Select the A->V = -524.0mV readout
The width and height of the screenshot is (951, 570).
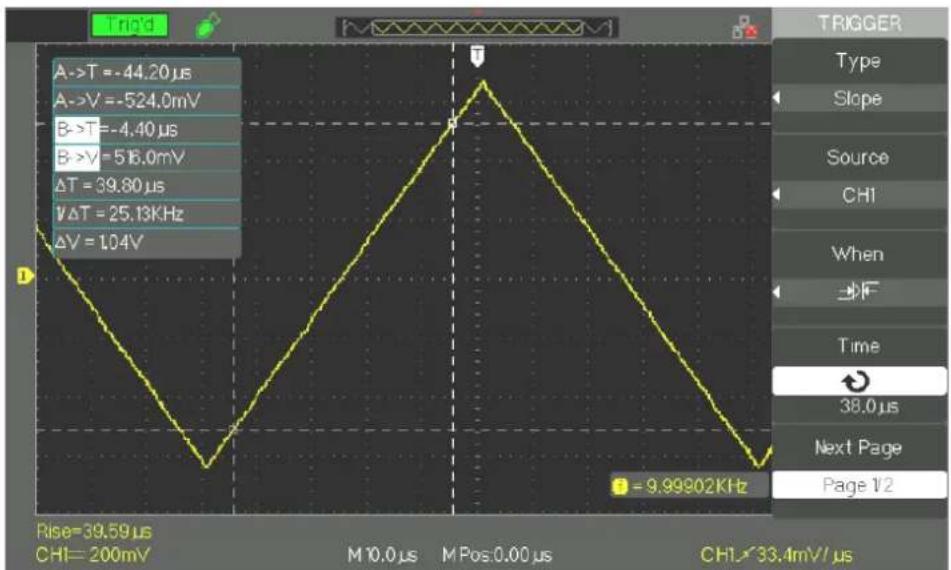(146, 101)
